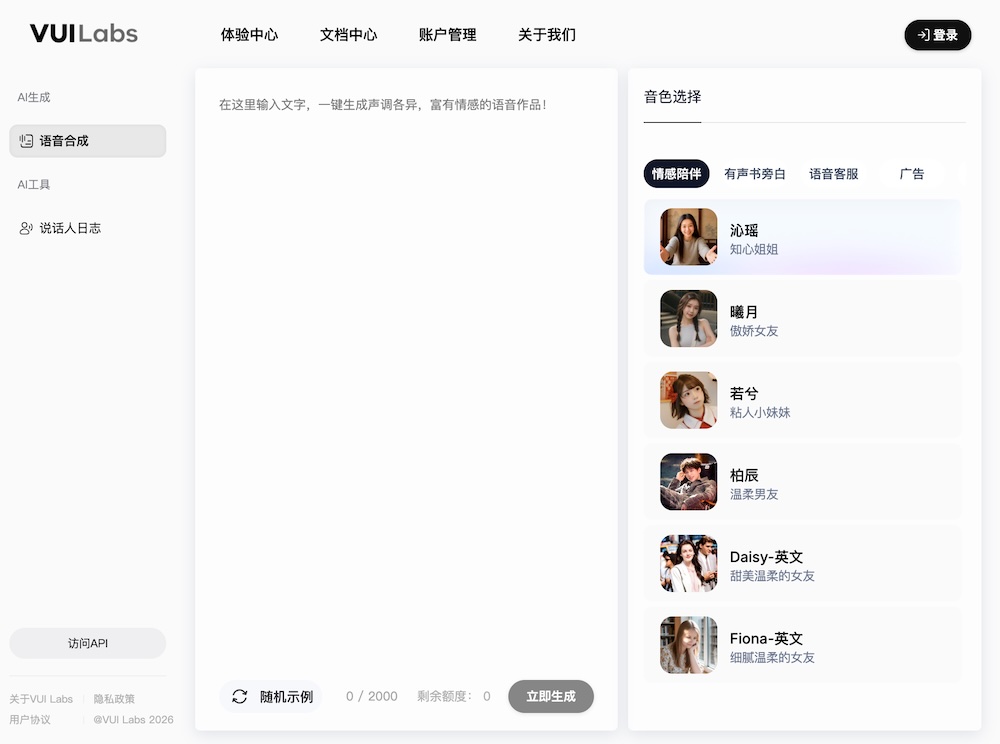Viewport: 1000px width, 744px height.
Task: Click the 说话人日志 speaker diarization icon
Action: [x=25, y=228]
